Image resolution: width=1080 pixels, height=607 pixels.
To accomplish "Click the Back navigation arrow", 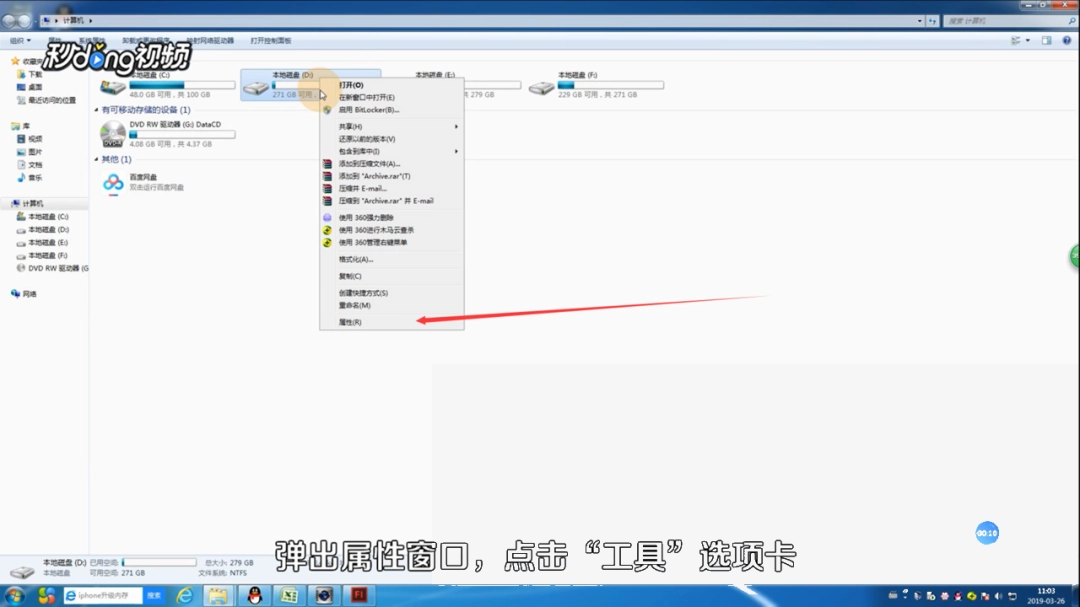I will click(9, 21).
